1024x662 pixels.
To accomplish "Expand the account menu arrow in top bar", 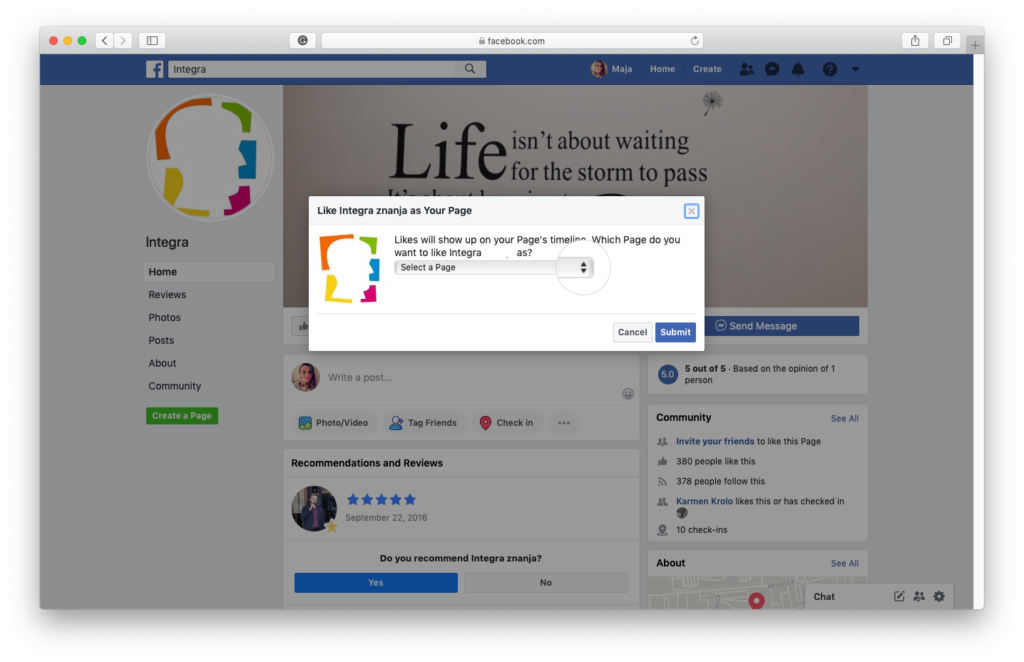I will click(855, 69).
